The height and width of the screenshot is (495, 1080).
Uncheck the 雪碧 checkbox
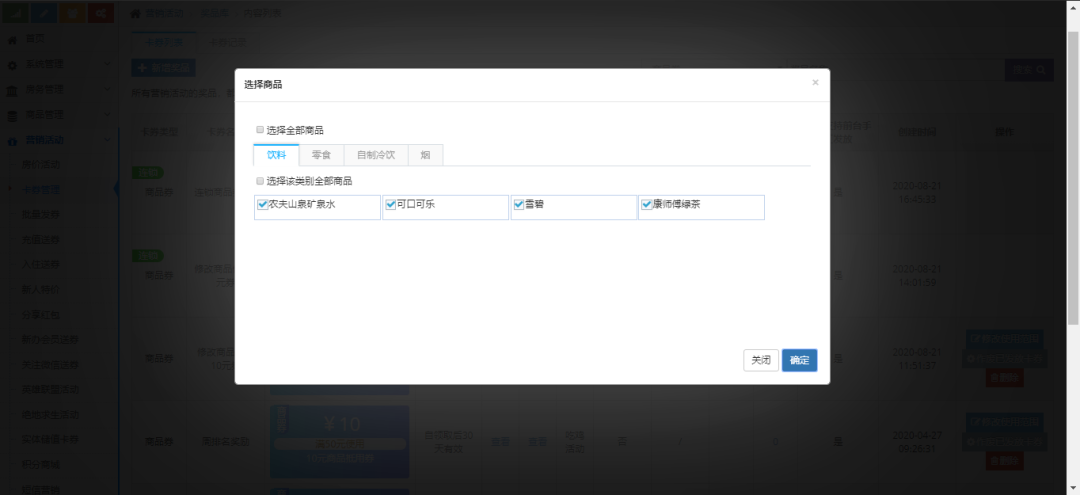coord(519,204)
